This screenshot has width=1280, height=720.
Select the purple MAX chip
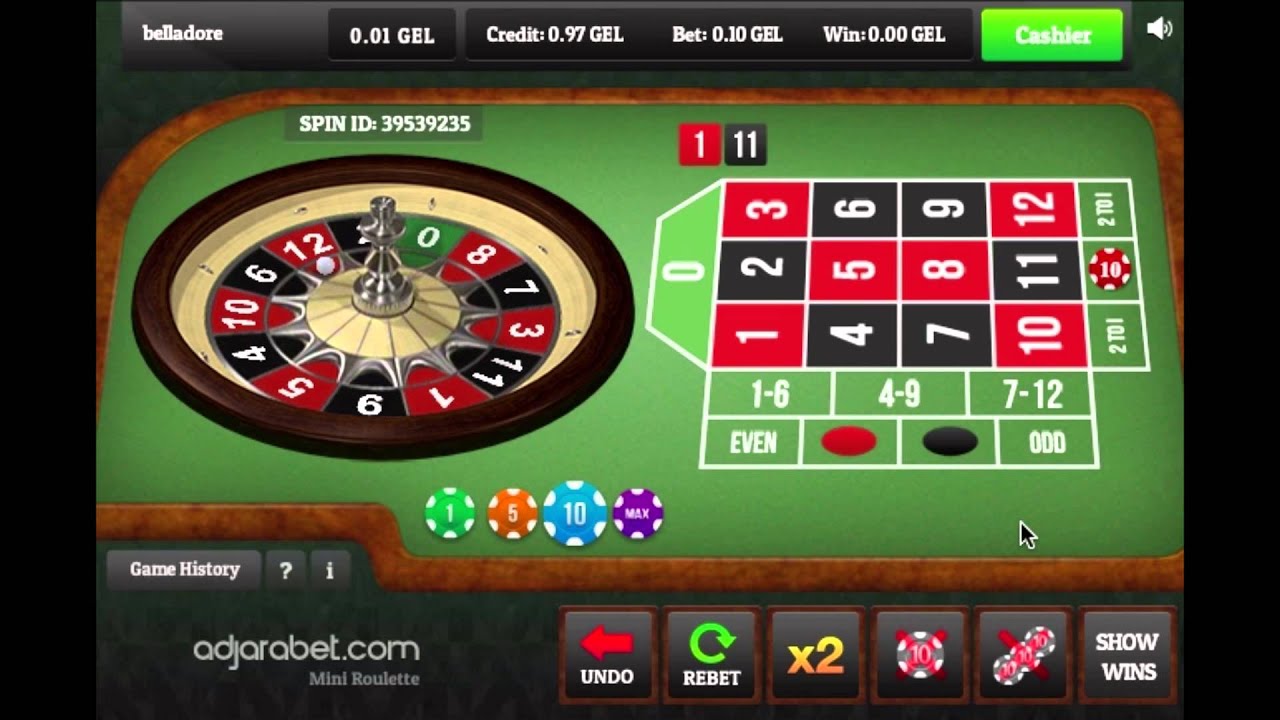click(638, 514)
